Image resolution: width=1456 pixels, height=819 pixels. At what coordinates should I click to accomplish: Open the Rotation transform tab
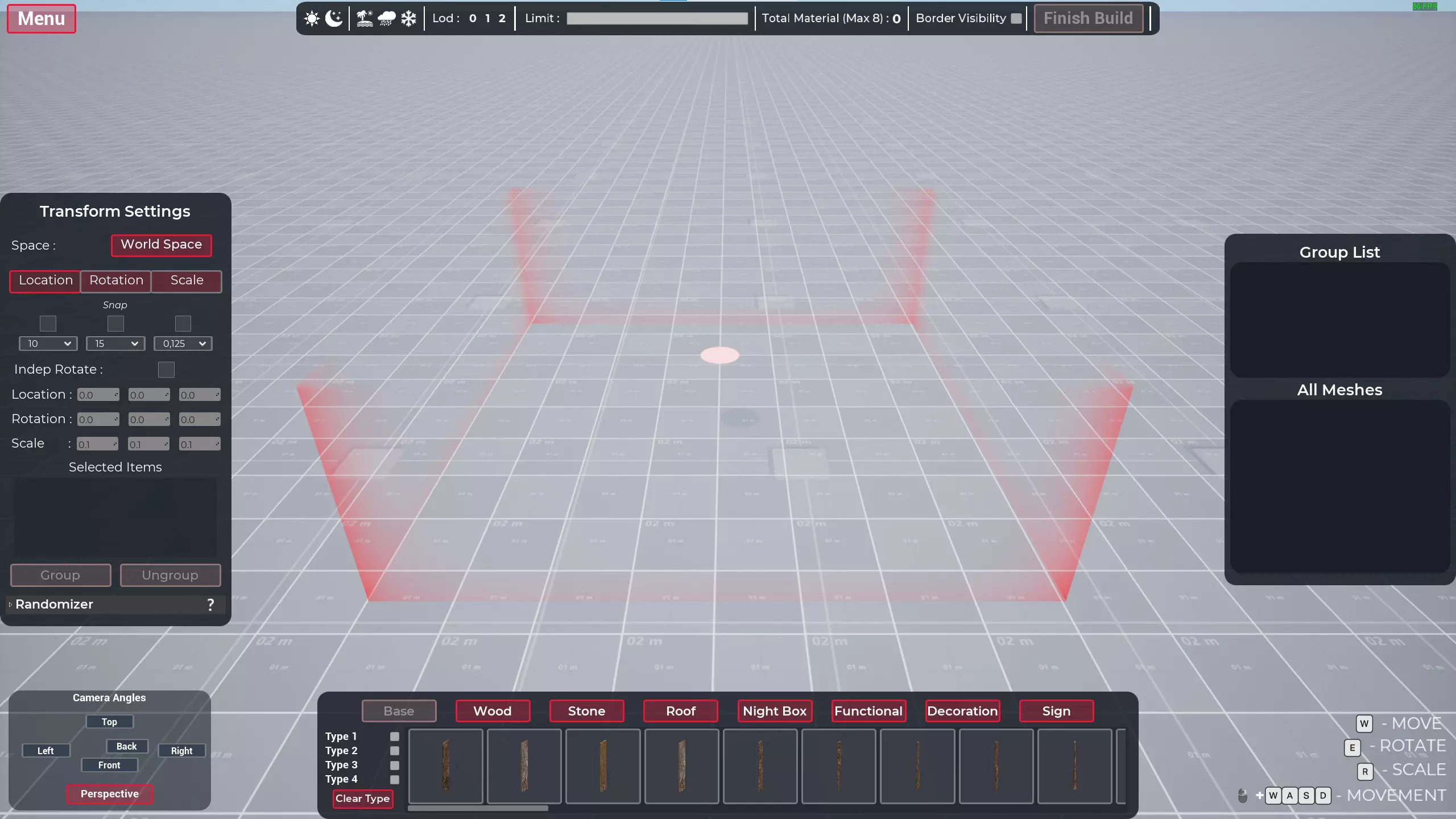(x=116, y=280)
